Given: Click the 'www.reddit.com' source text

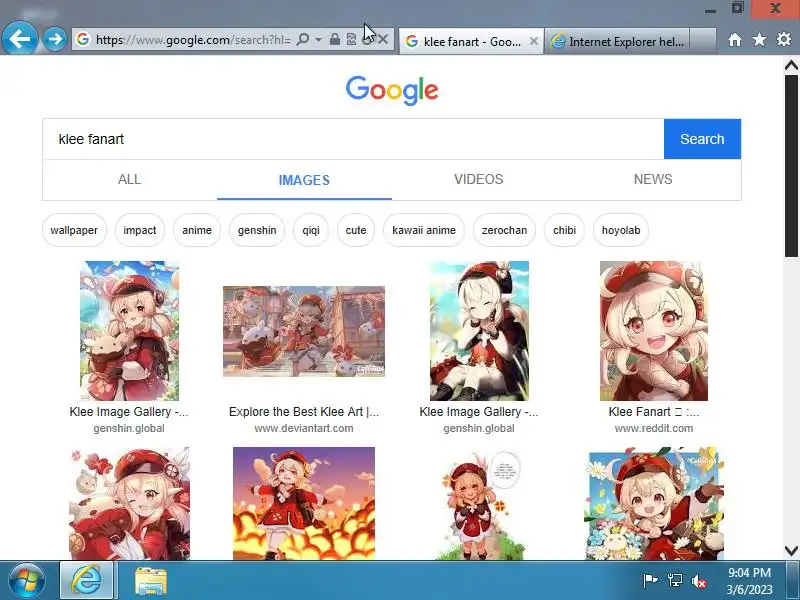Looking at the screenshot, I should 654,429.
